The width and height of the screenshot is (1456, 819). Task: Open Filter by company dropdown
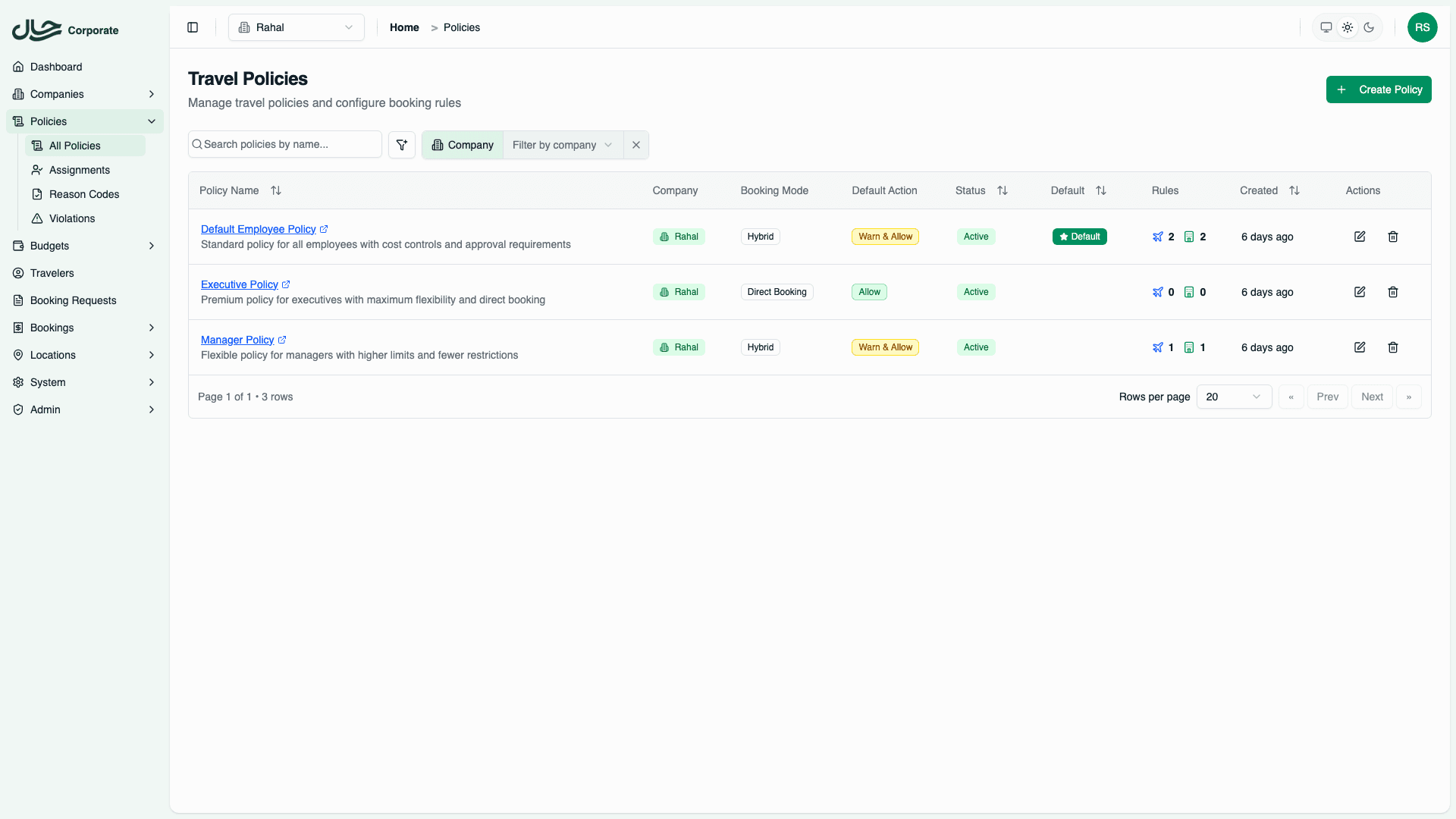coord(562,145)
